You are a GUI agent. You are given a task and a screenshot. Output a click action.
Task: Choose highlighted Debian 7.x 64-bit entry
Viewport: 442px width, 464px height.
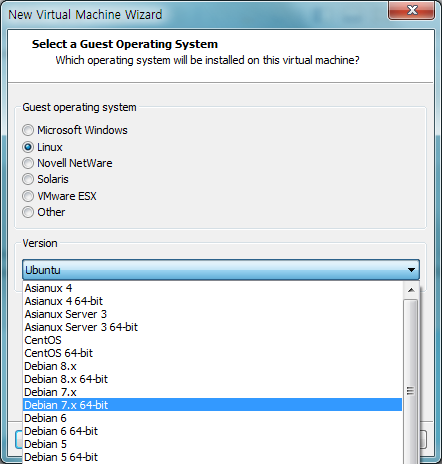(x=212, y=405)
